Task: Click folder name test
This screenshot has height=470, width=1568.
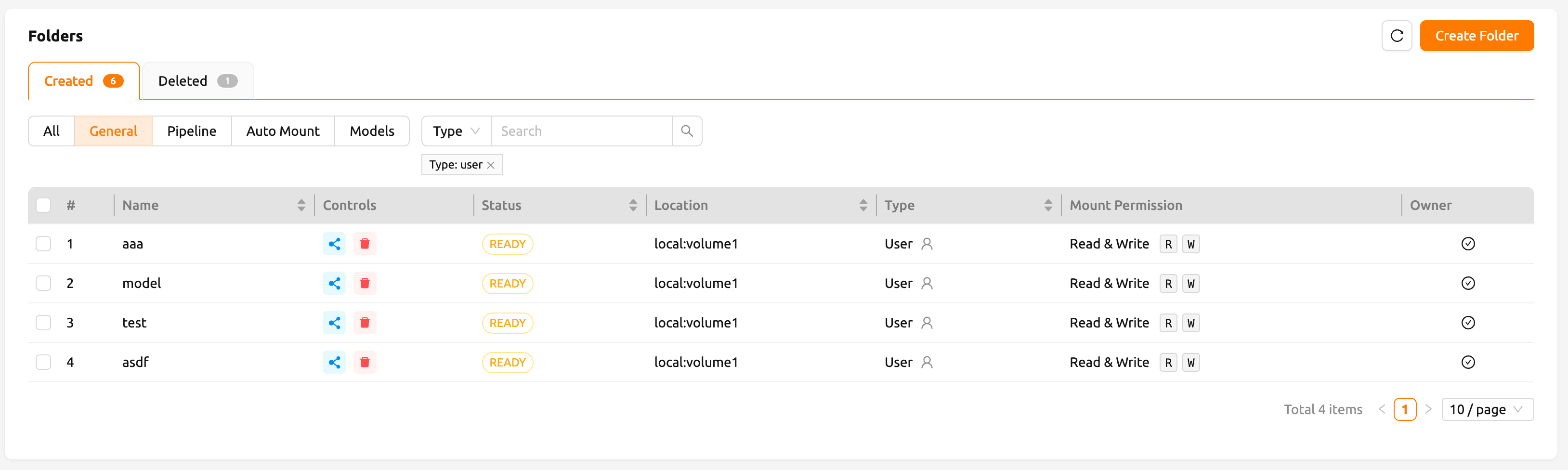Action: (134, 323)
